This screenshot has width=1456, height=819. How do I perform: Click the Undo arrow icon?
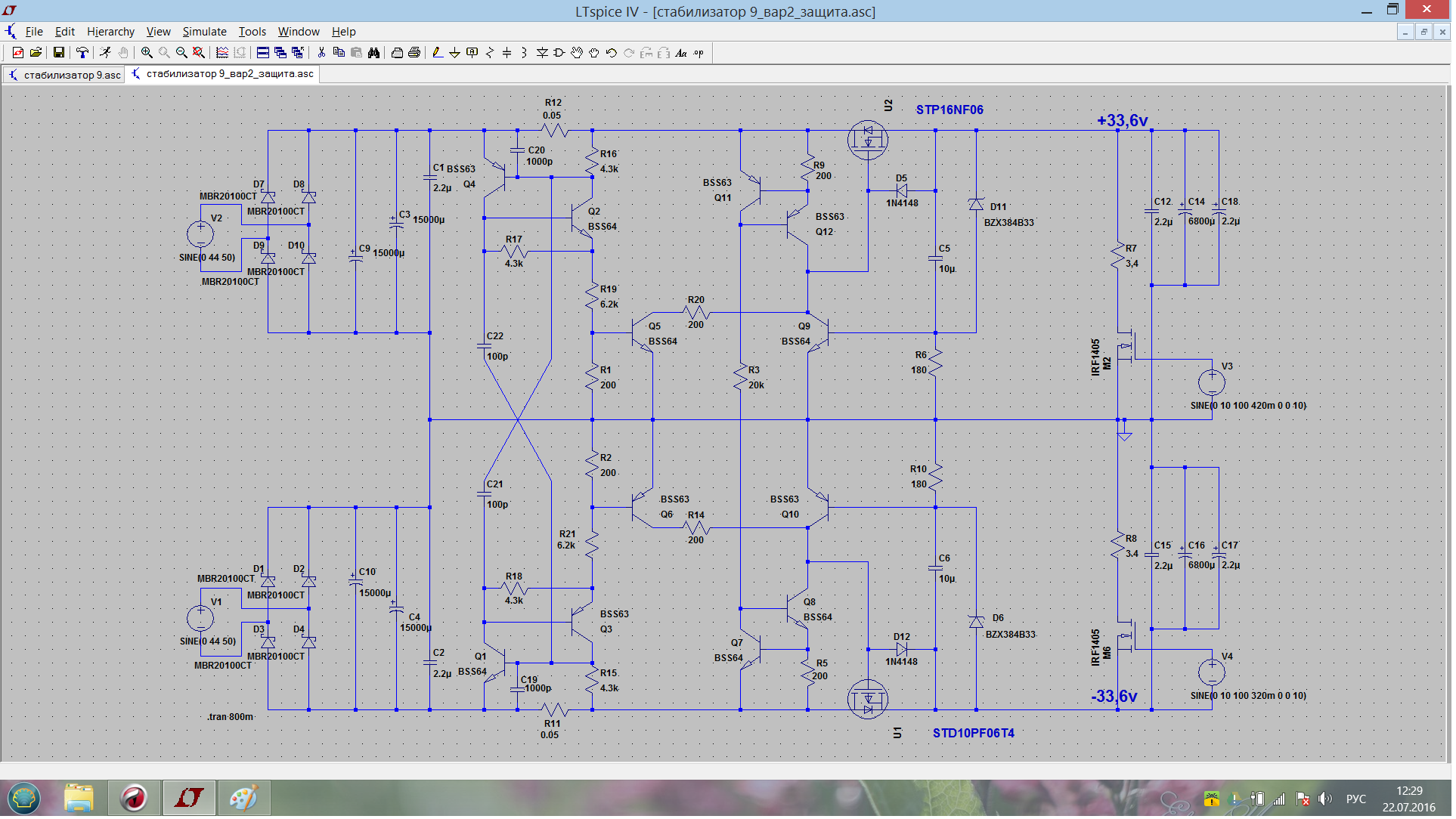point(612,53)
